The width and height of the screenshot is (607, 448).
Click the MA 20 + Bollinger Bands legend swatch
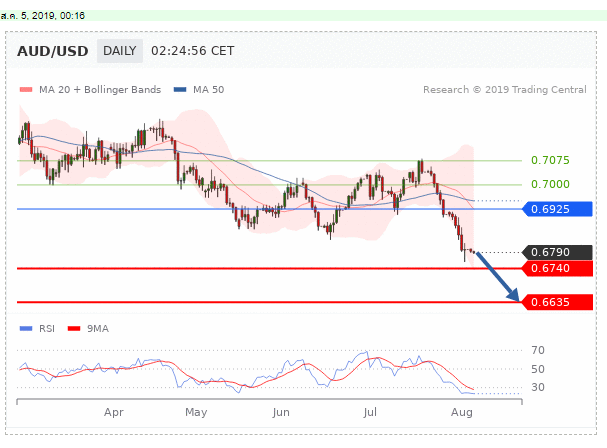(x=26, y=90)
